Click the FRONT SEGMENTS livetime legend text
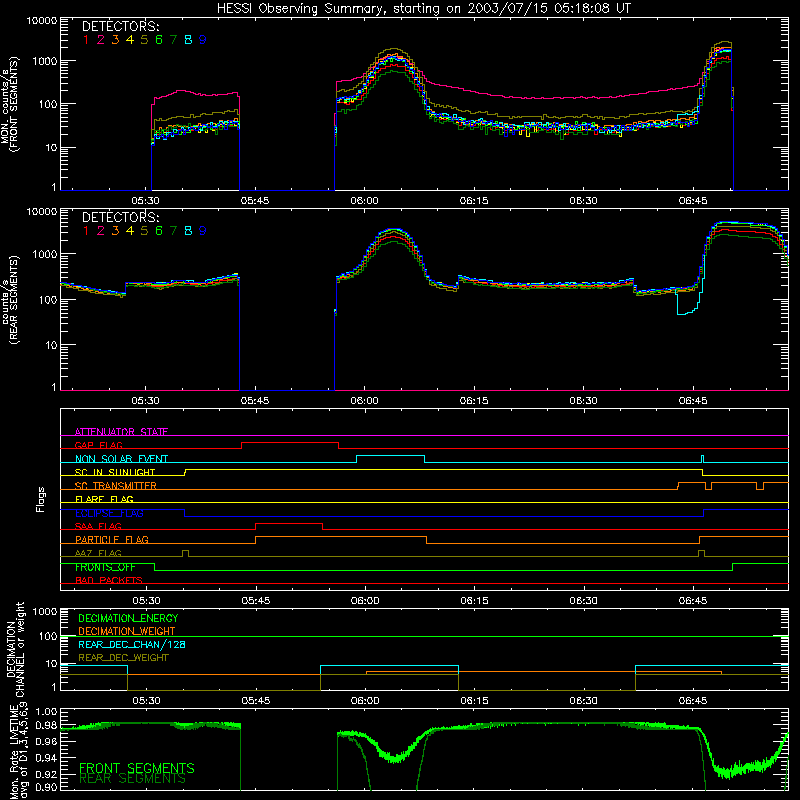800x800 pixels. click(137, 768)
